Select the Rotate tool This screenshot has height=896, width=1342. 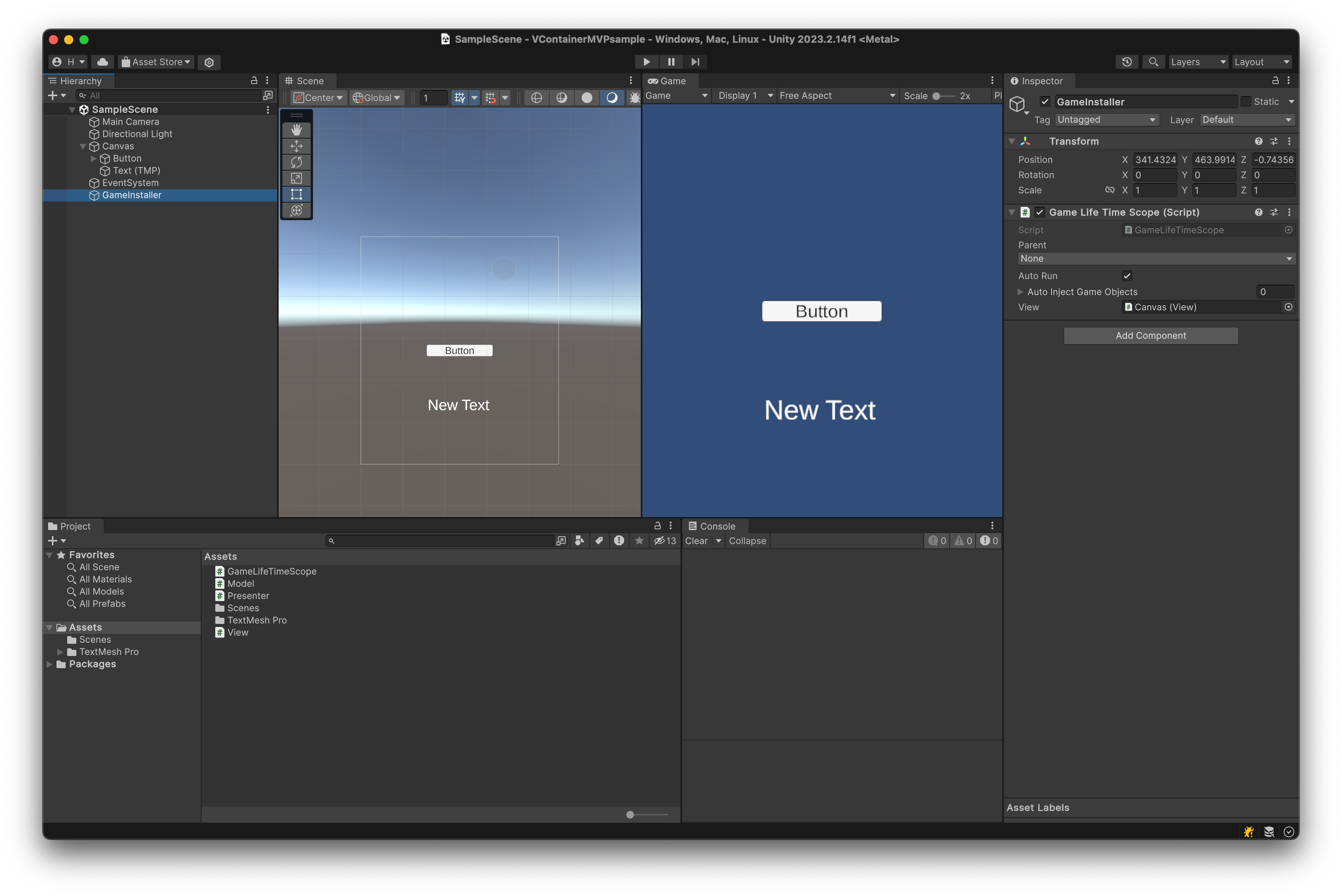click(297, 162)
